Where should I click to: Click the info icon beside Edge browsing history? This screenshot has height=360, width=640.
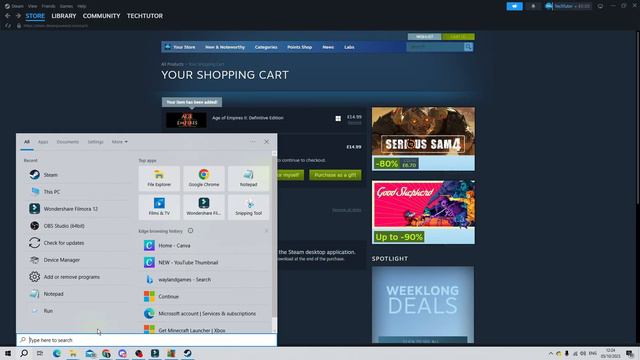pyautogui.click(x=190, y=231)
